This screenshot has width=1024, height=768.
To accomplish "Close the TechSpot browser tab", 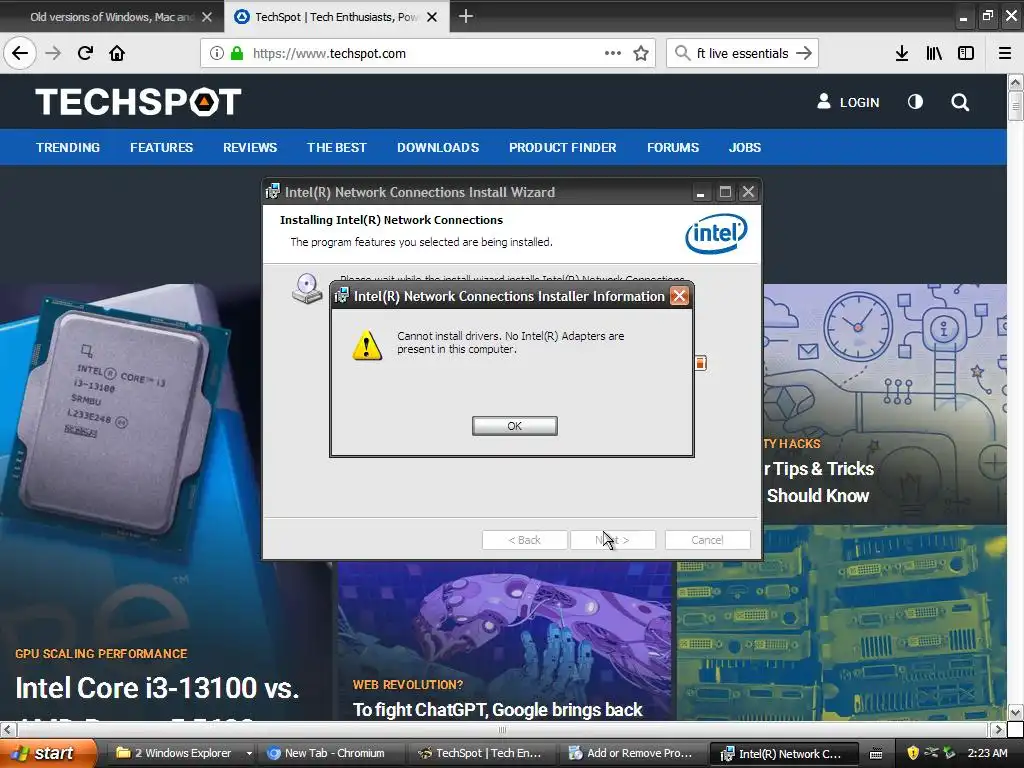I will coord(432,17).
